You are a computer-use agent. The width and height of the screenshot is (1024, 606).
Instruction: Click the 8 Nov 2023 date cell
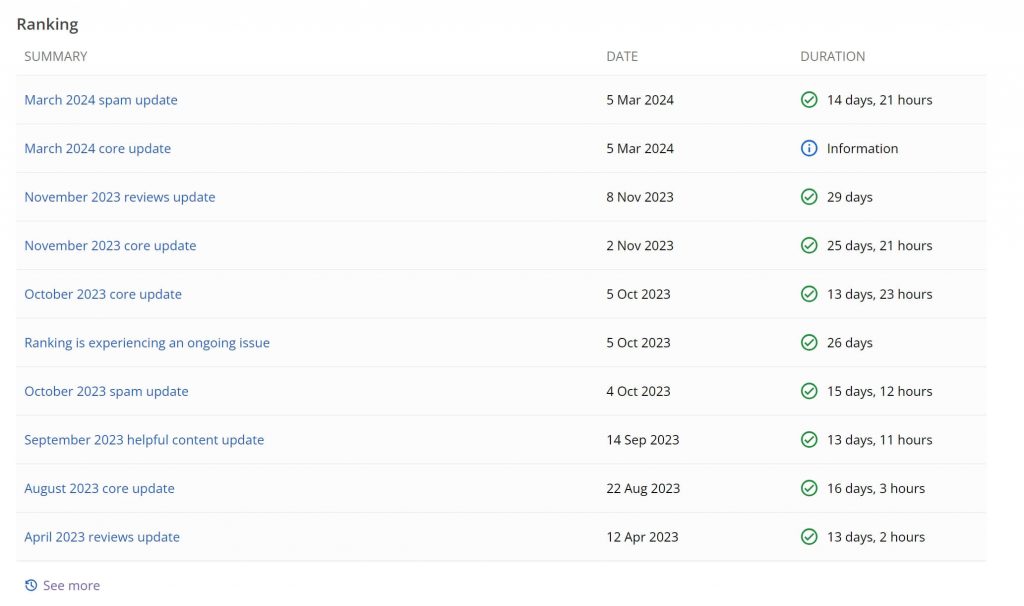click(639, 197)
